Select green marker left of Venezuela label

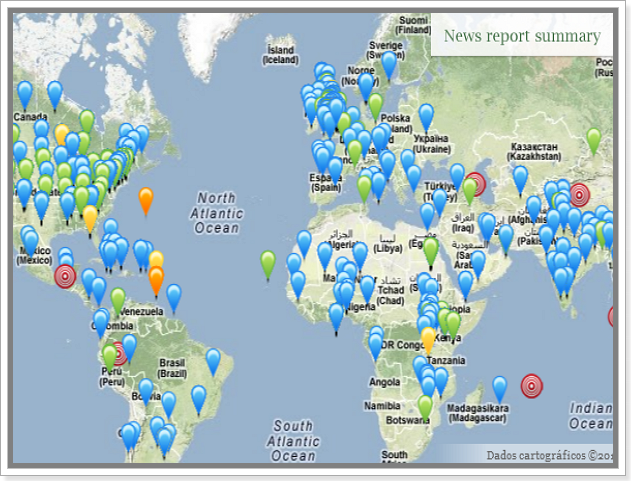[x=118, y=301]
